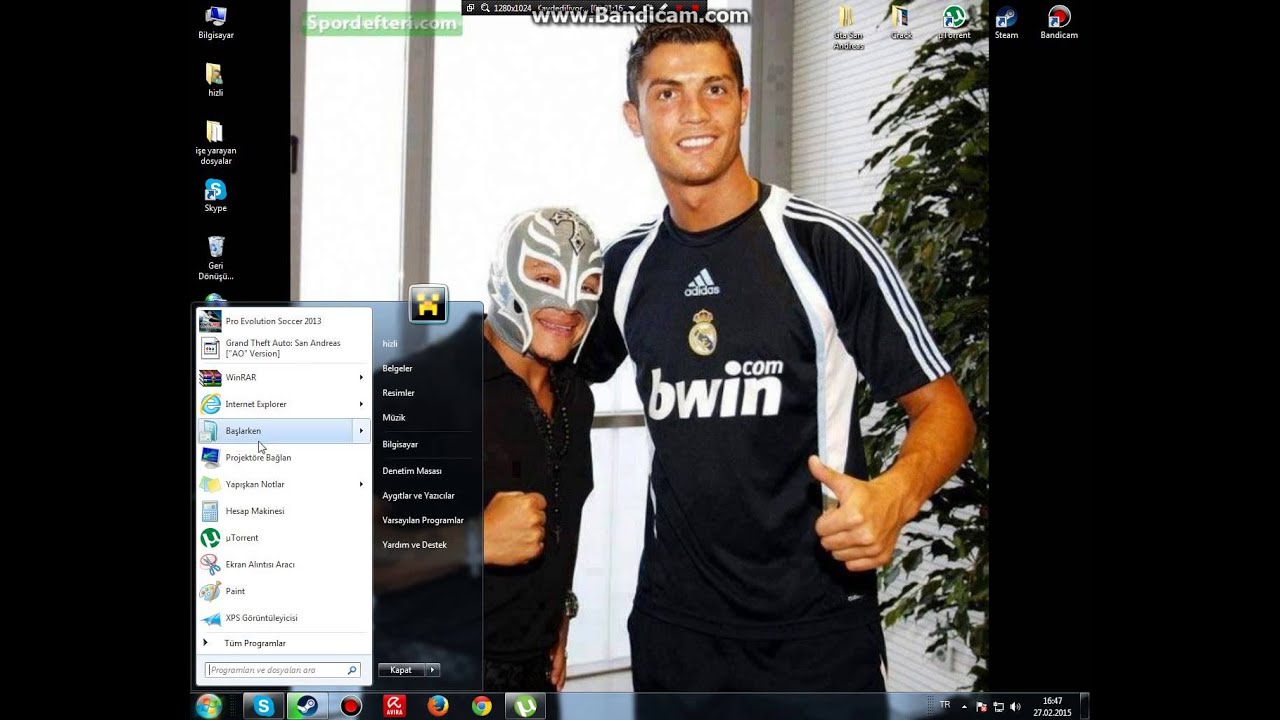This screenshot has width=1280, height=720.
Task: Select the Gta San Andreas desktop folder
Action: [848, 28]
